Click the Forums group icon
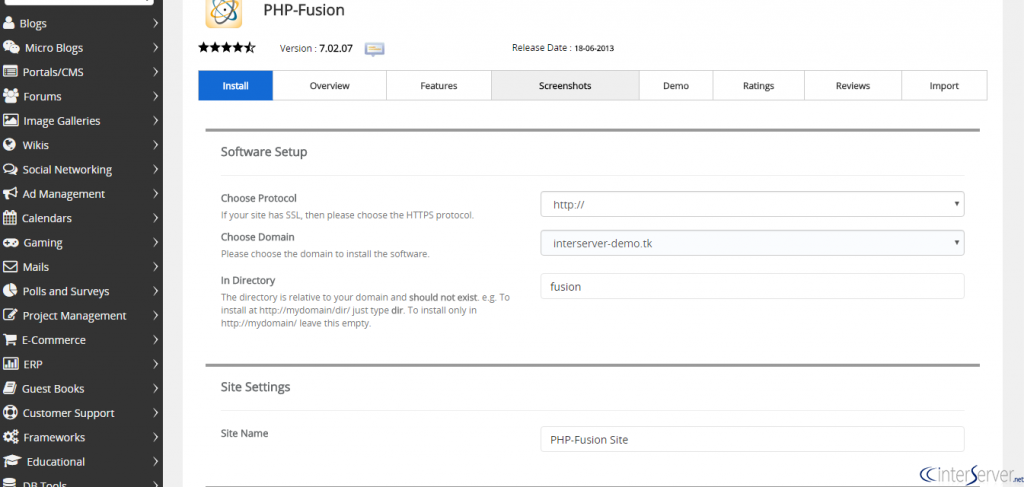This screenshot has width=1024, height=487. 10,96
